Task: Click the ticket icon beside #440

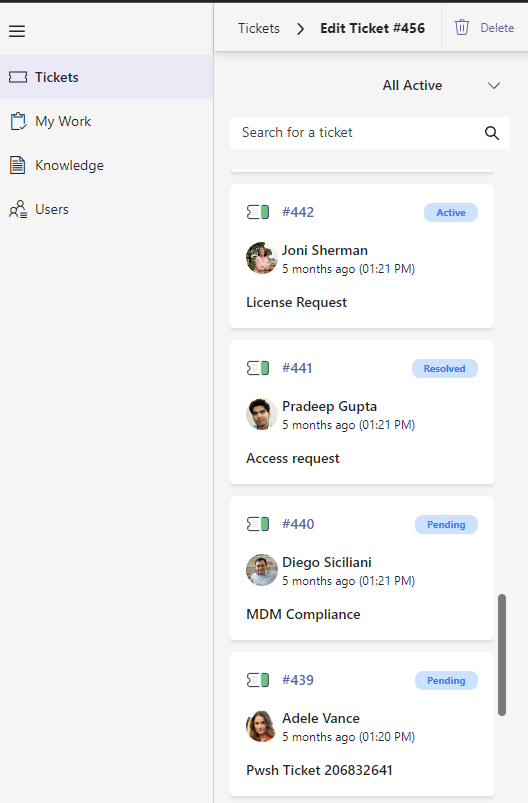Action: point(258,524)
